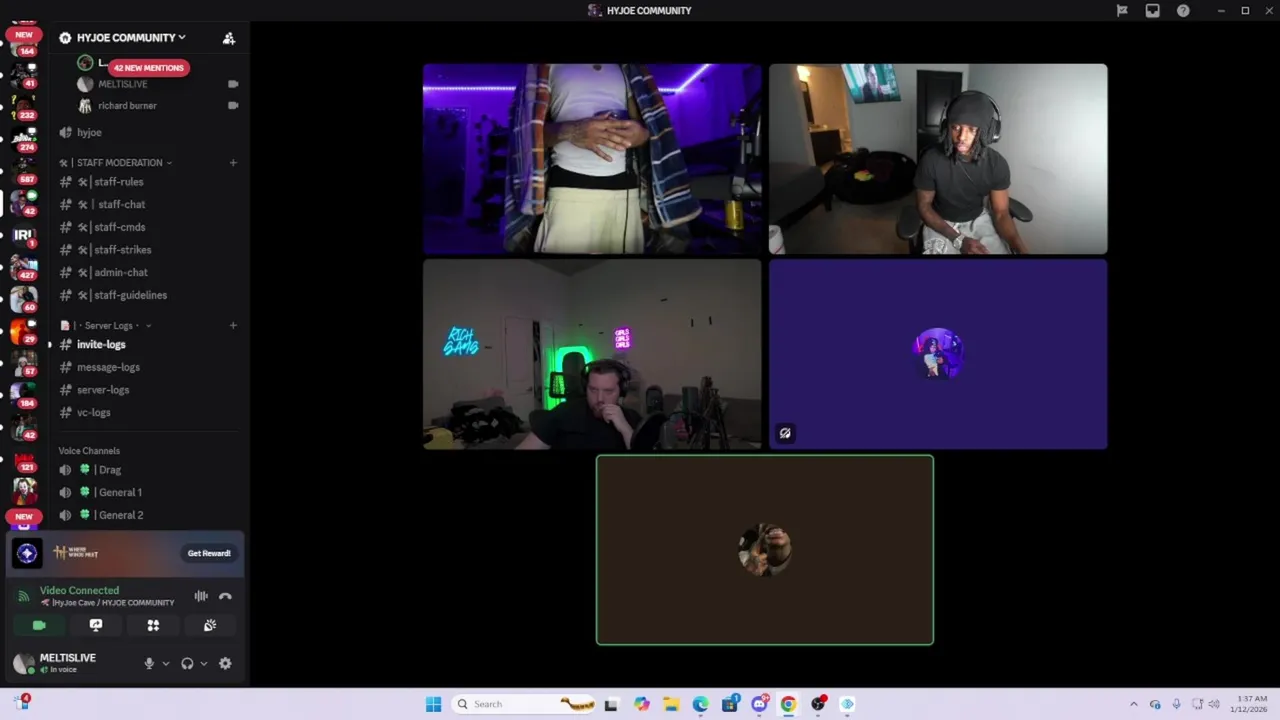Image resolution: width=1280 pixels, height=720 pixels.
Task: Open the server with the 232 badge
Action: point(24,107)
